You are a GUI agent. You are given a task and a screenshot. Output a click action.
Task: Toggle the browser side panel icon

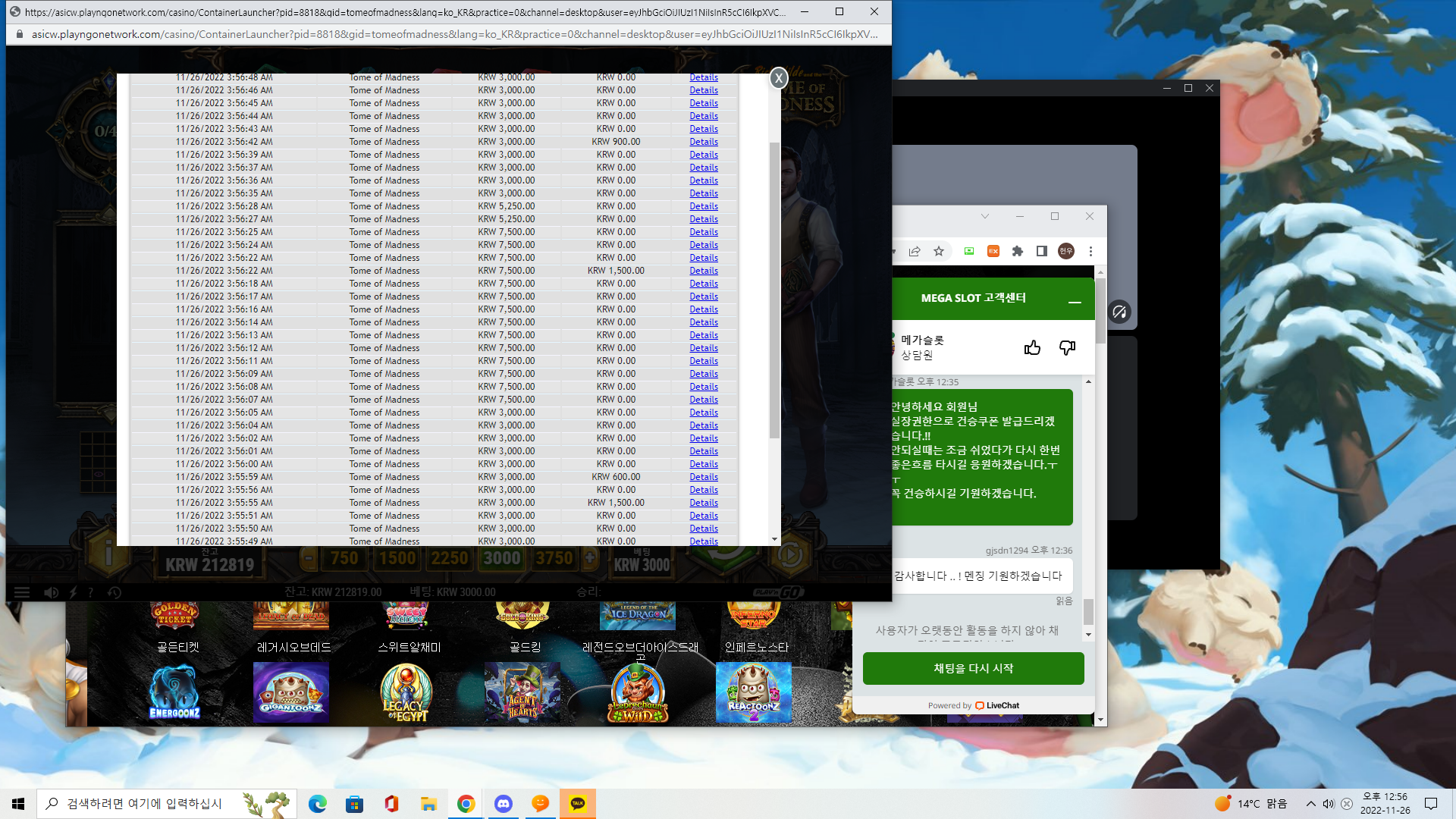[1042, 251]
